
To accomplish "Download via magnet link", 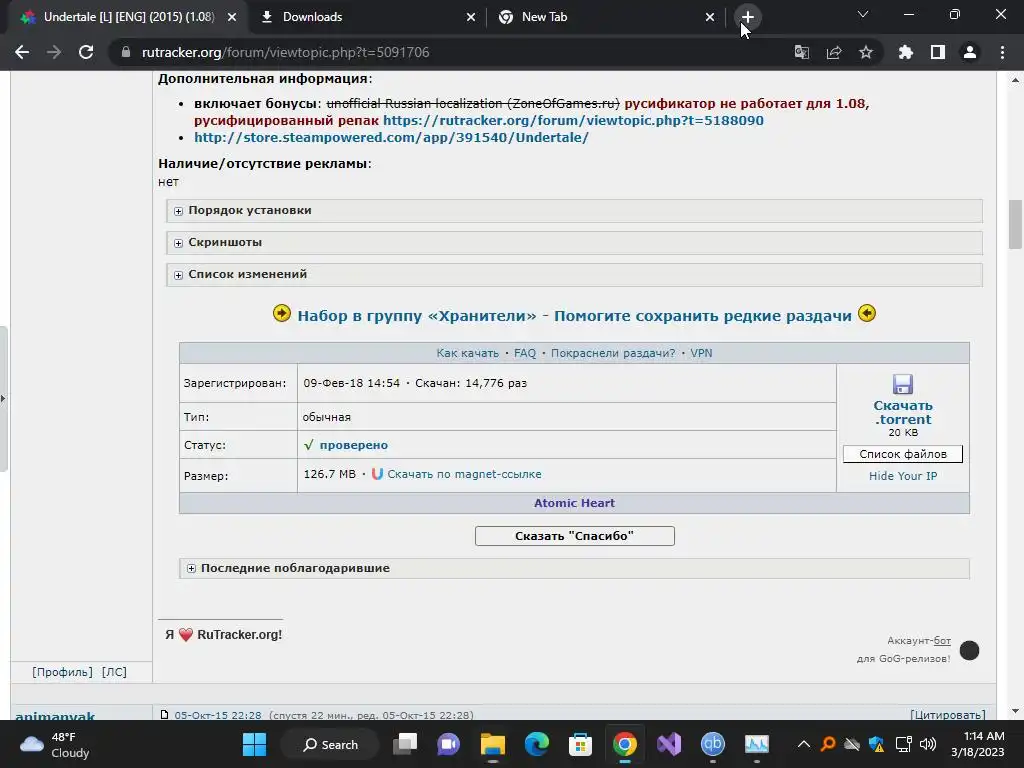I will 464,474.
